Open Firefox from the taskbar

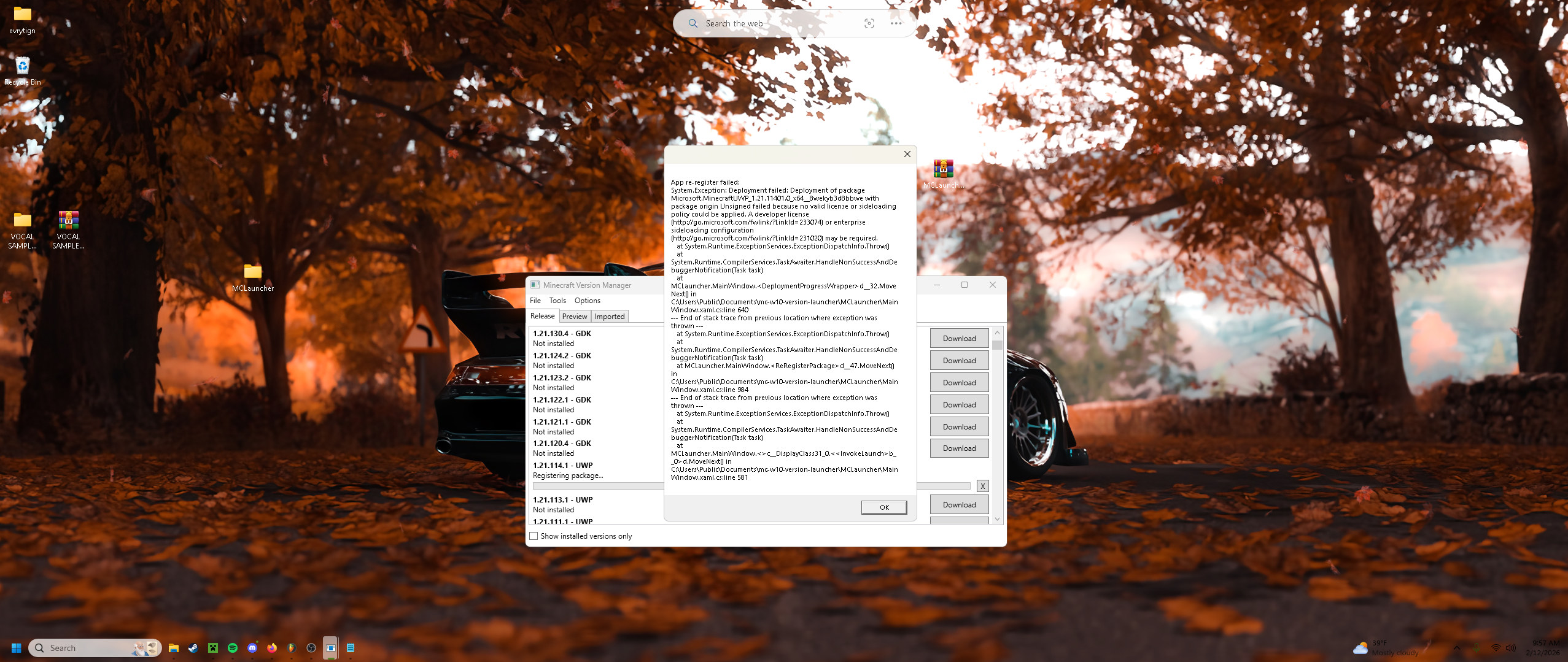(x=272, y=648)
